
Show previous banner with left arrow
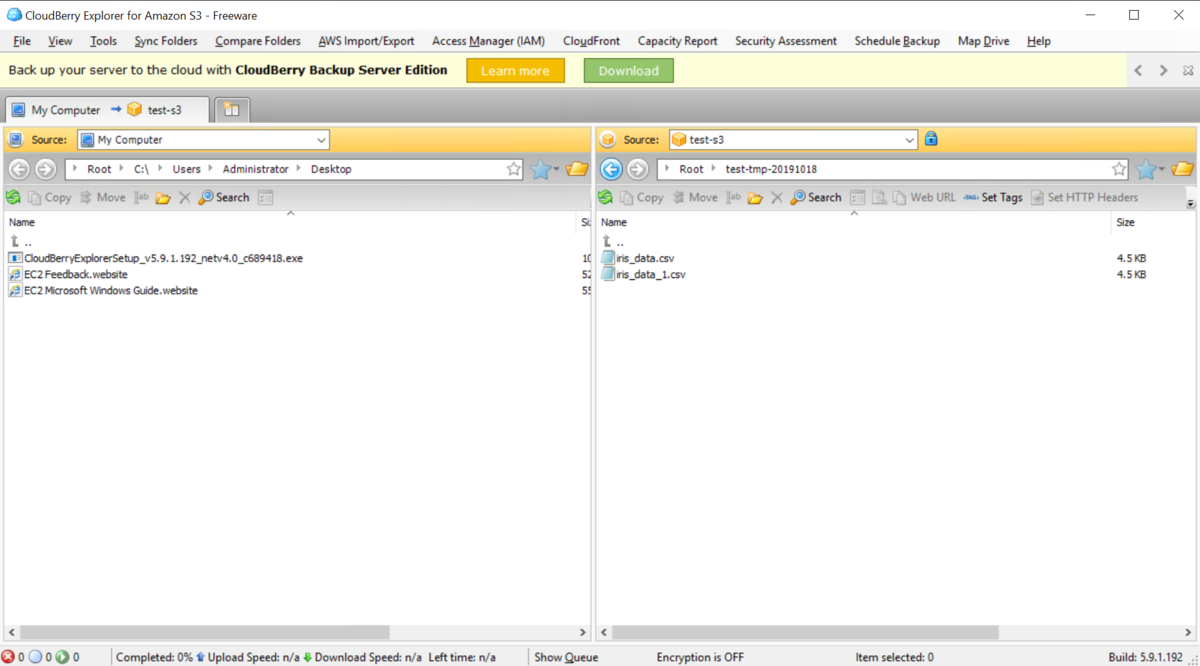point(1138,71)
